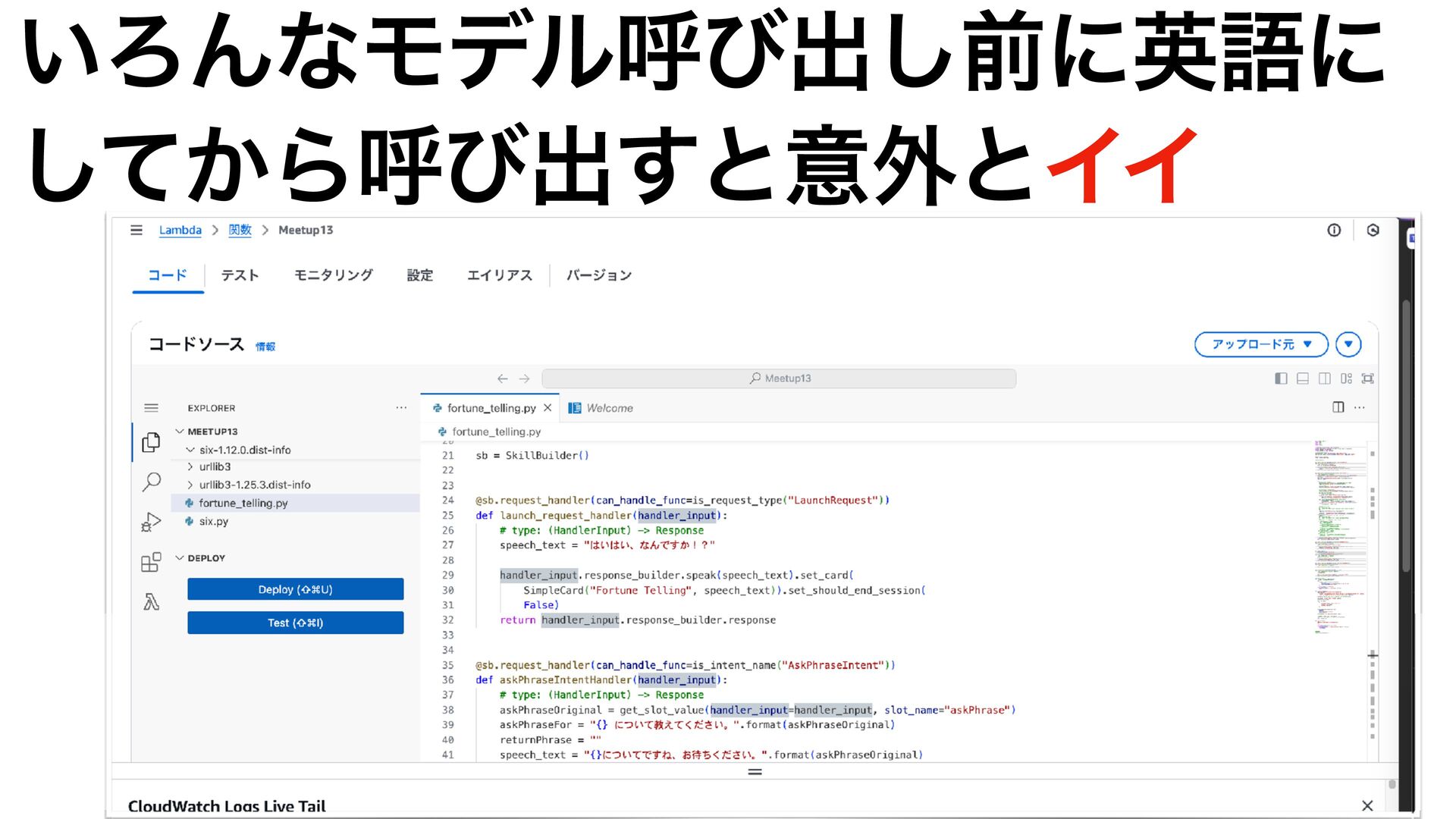The image size is (1456, 819).
Task: Click the Lambda icon in activity bar
Action: (151, 602)
